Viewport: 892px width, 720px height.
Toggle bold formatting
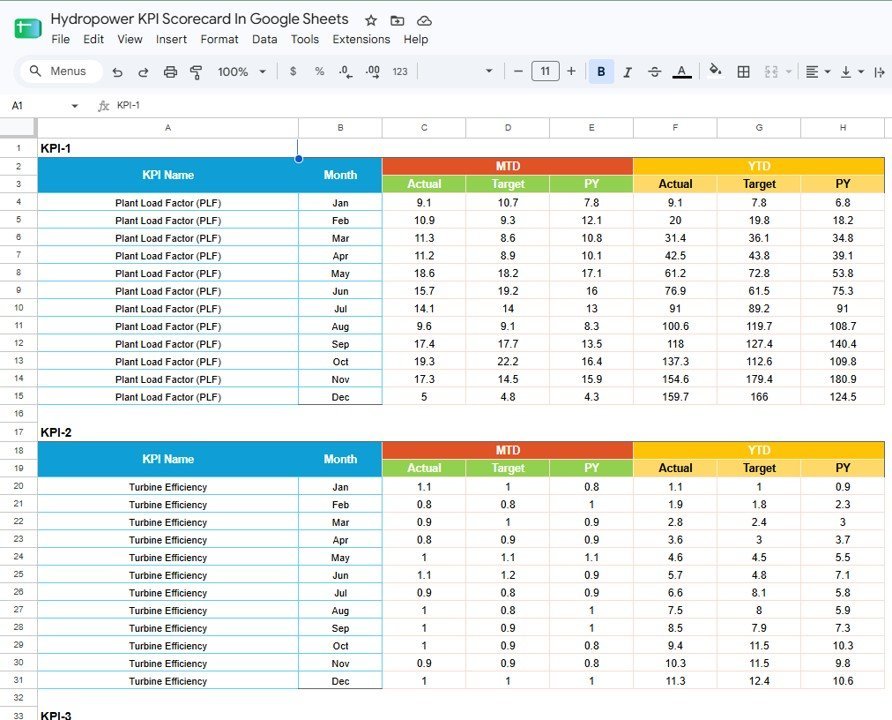pyautogui.click(x=601, y=72)
